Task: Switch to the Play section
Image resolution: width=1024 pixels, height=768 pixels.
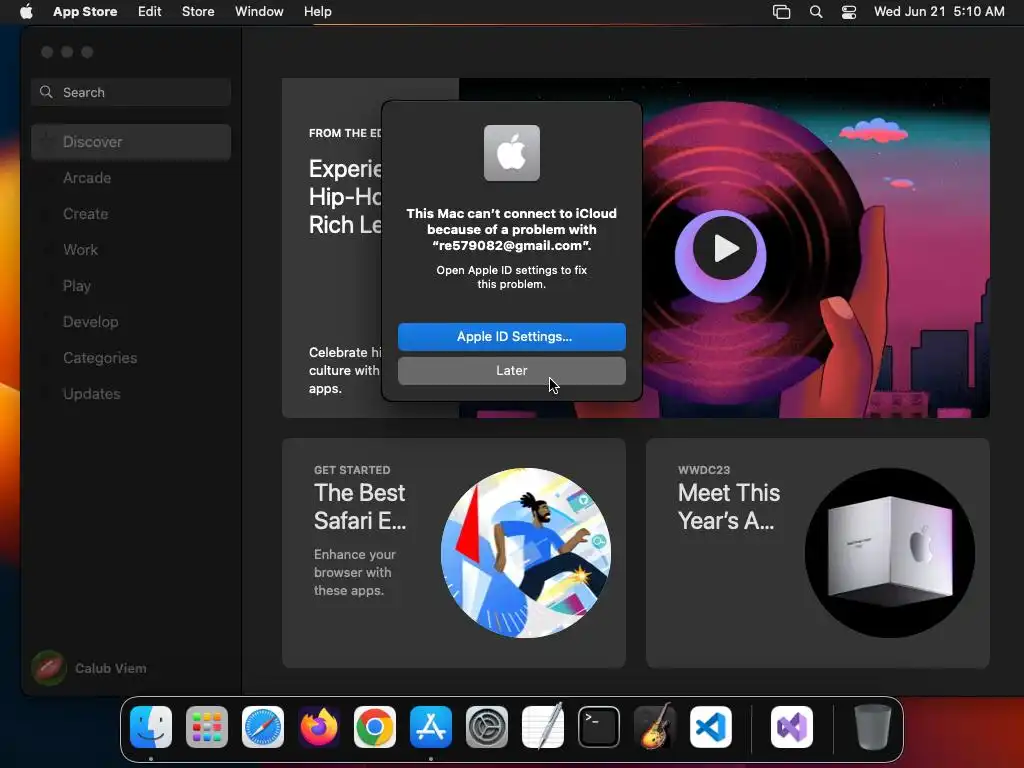Action: [76, 285]
